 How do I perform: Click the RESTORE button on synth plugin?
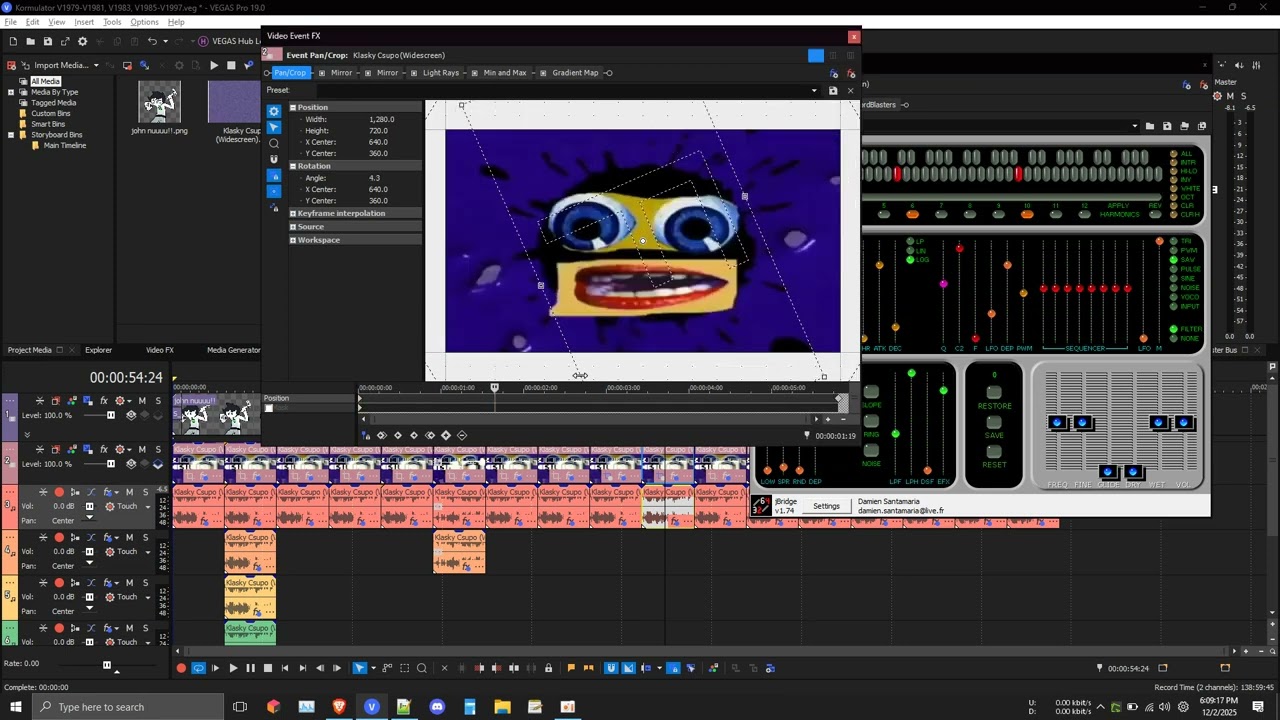tap(994, 392)
